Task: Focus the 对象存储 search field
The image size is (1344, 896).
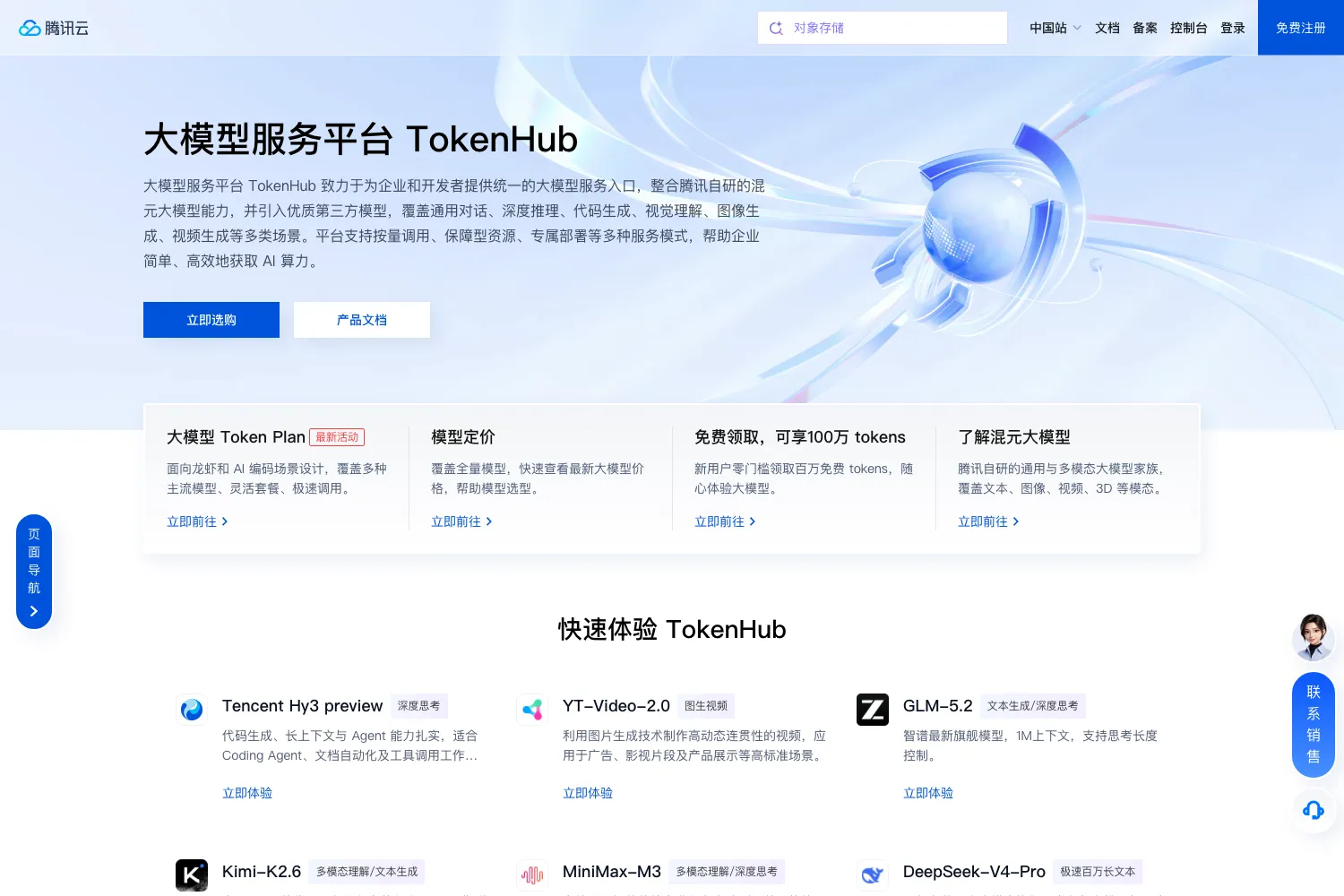Action: point(883,28)
